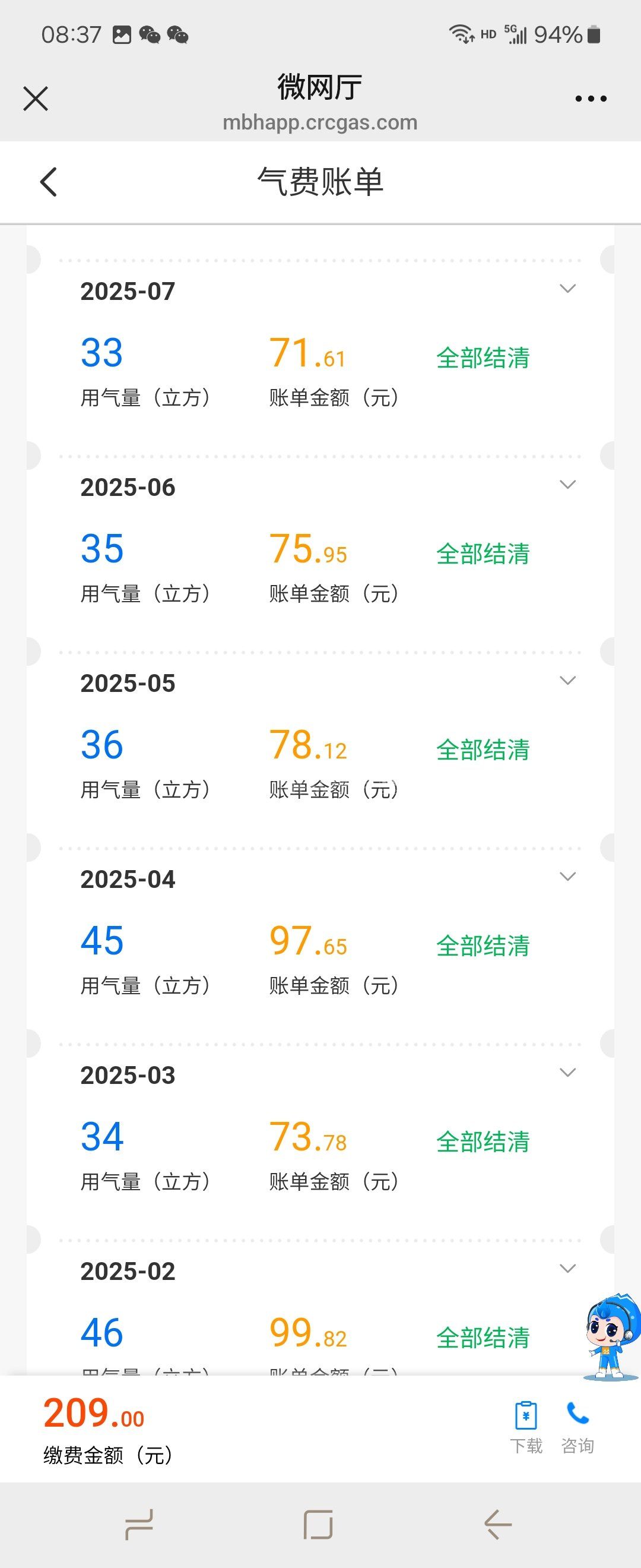The image size is (641, 1568).
Task: Tap 全部结清 status for 2025-06
Action: (483, 554)
